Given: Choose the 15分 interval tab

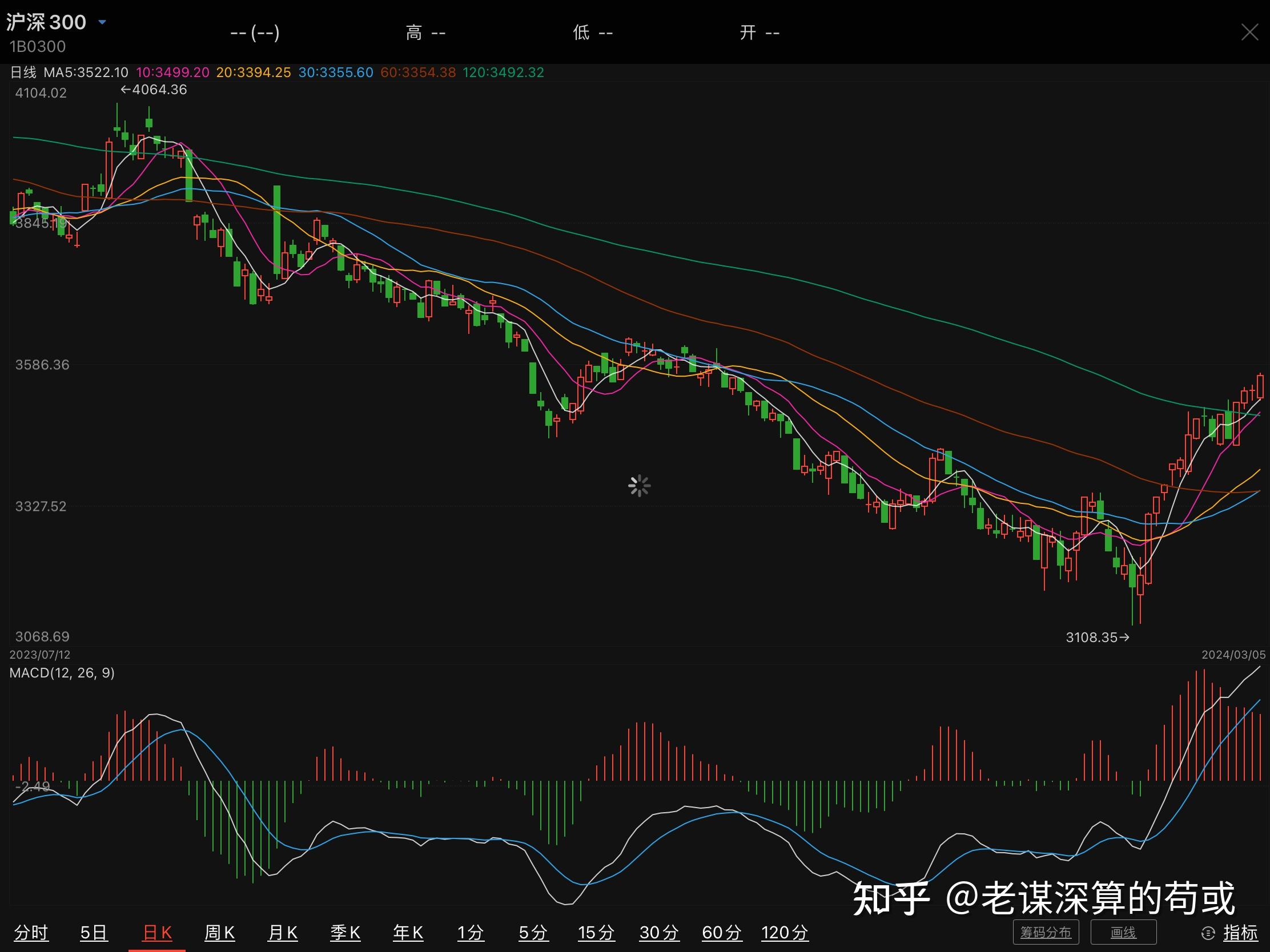Looking at the screenshot, I should pos(596,933).
